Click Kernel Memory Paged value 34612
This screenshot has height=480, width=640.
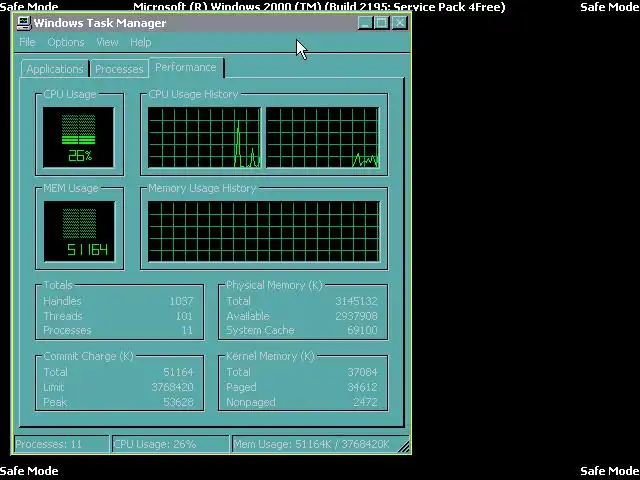(362, 387)
